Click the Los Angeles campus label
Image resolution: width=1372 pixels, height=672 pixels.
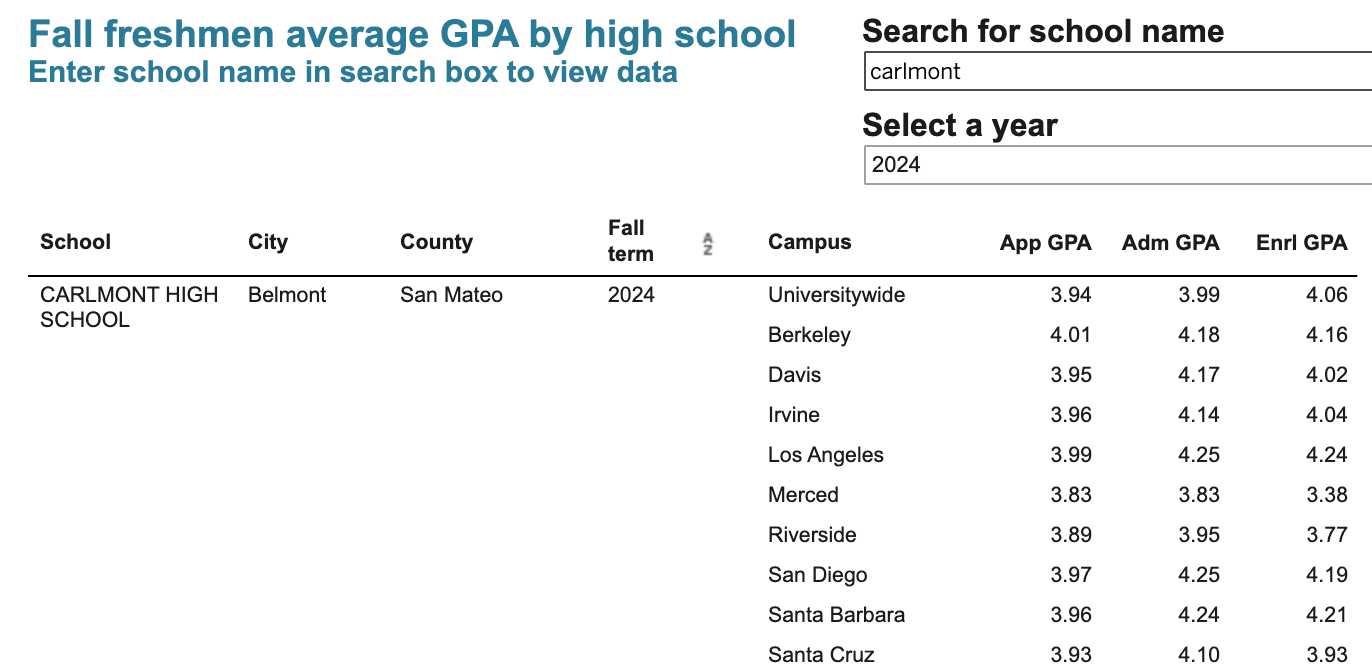(x=826, y=455)
